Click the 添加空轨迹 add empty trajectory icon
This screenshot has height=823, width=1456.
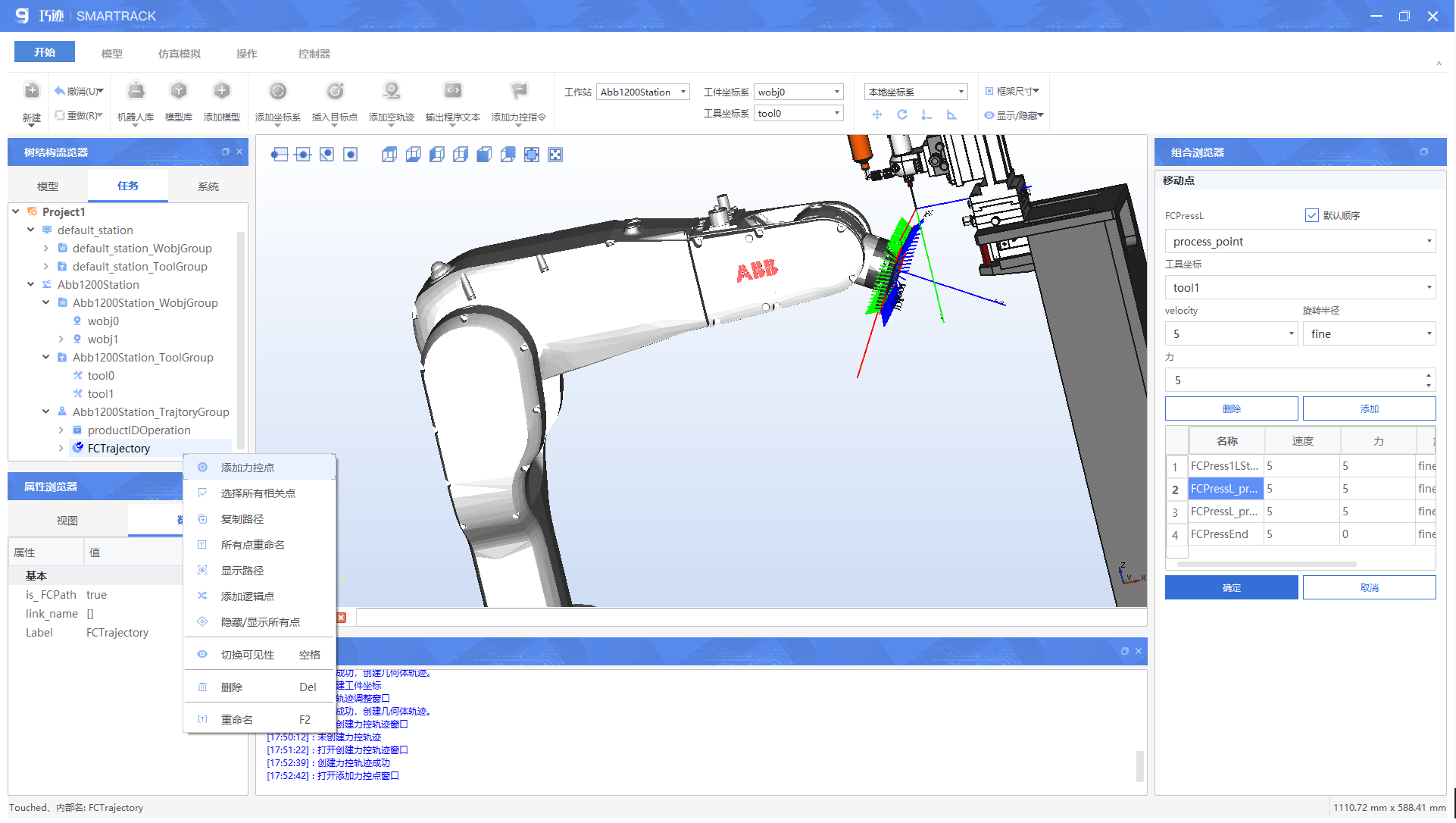point(392,91)
